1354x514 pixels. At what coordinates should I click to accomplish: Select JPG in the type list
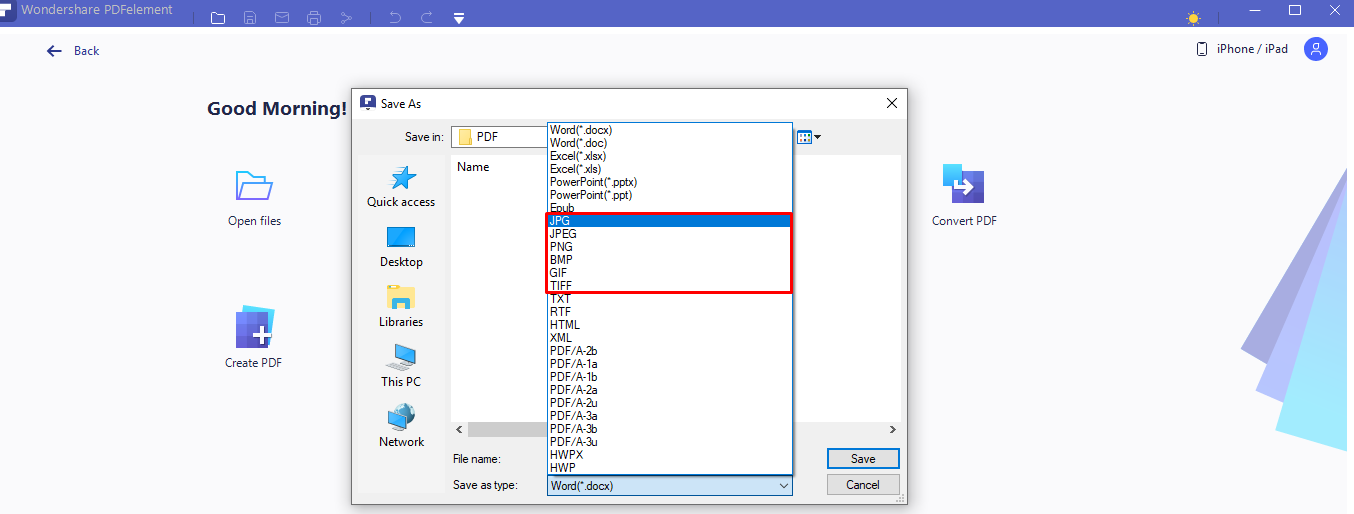tap(670, 221)
